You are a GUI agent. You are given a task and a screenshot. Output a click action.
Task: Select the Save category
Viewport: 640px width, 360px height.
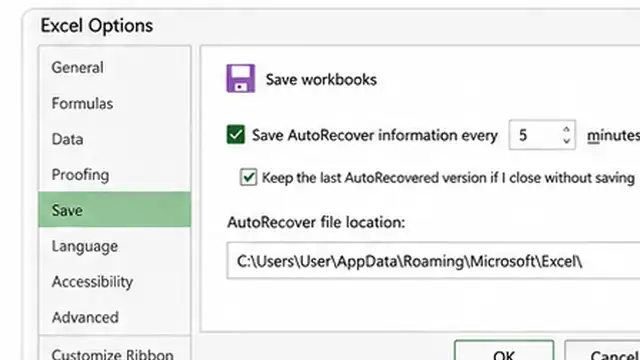coord(114,210)
